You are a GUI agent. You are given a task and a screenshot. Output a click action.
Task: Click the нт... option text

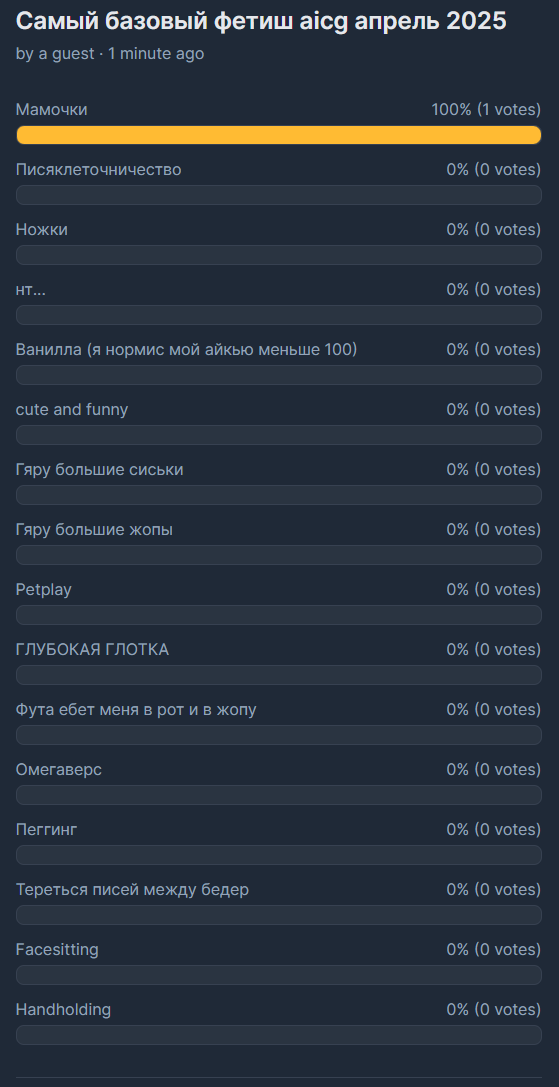(31, 290)
